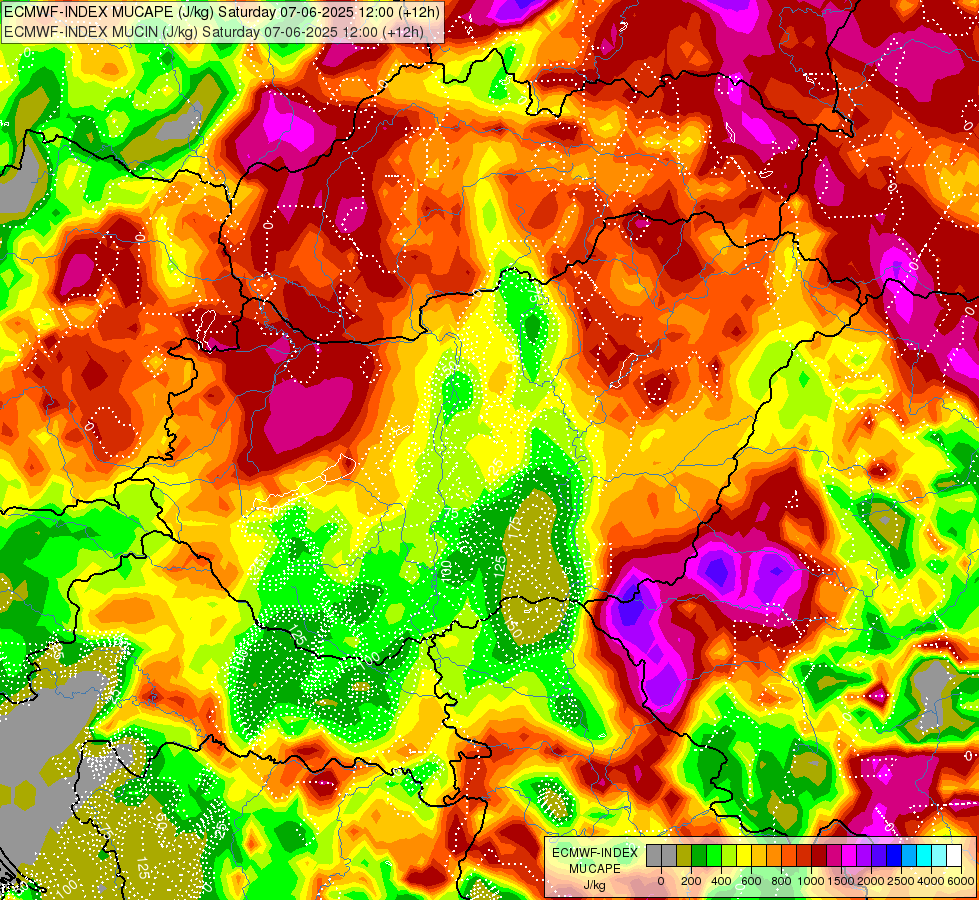Image resolution: width=979 pixels, height=900 pixels.
Task: Pick the sky blue legend swatch
Action: coord(910,855)
